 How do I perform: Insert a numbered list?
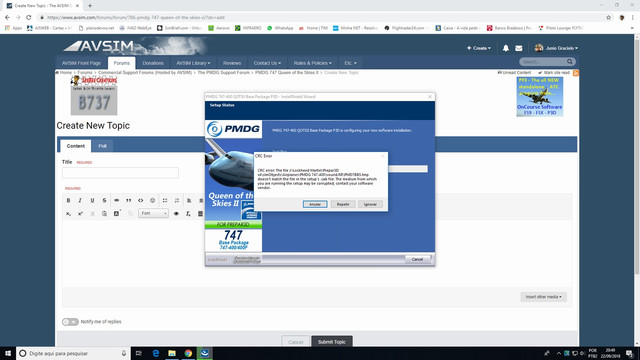pos(177,200)
